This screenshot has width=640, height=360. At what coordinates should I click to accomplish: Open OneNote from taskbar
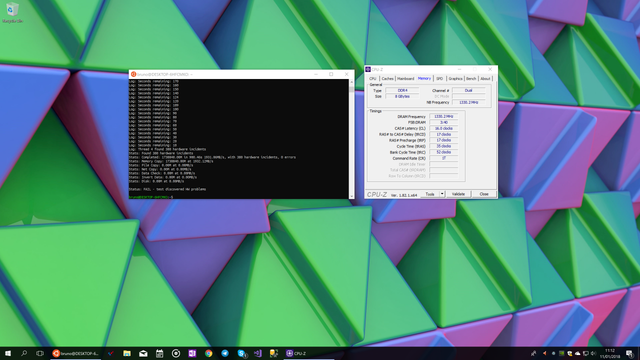(192, 353)
